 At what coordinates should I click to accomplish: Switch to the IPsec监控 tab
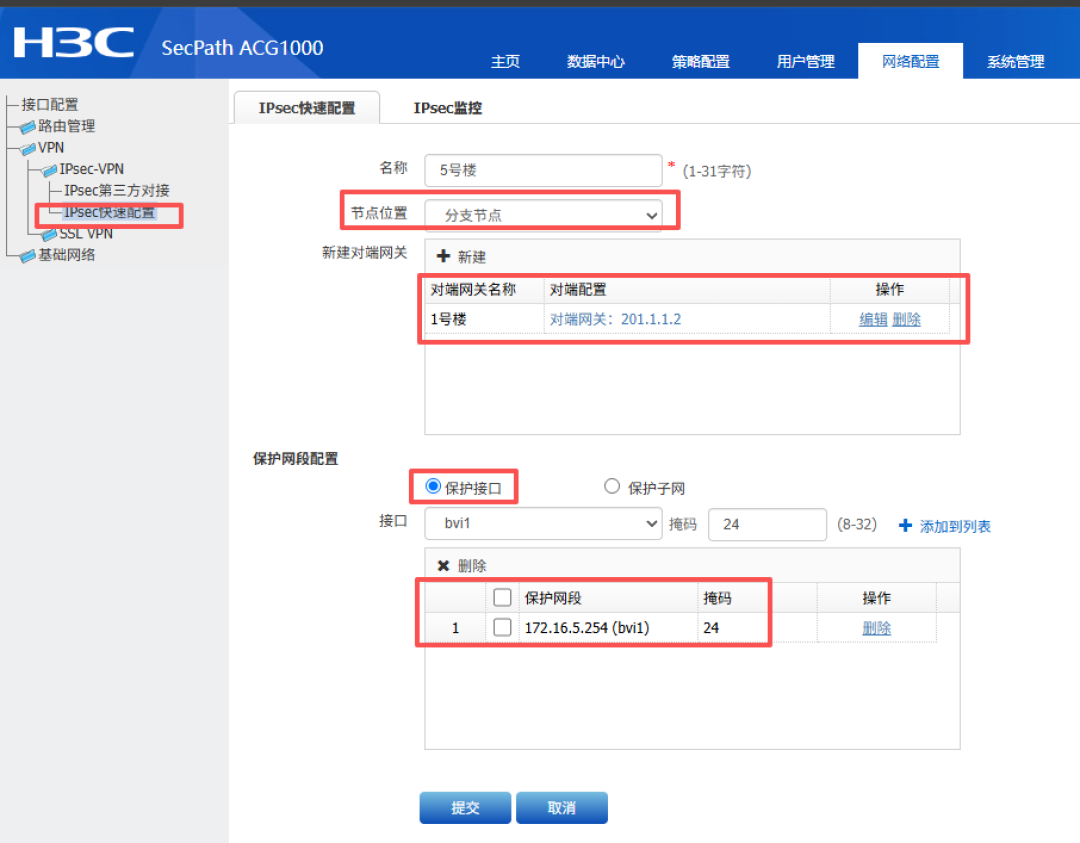(448, 108)
